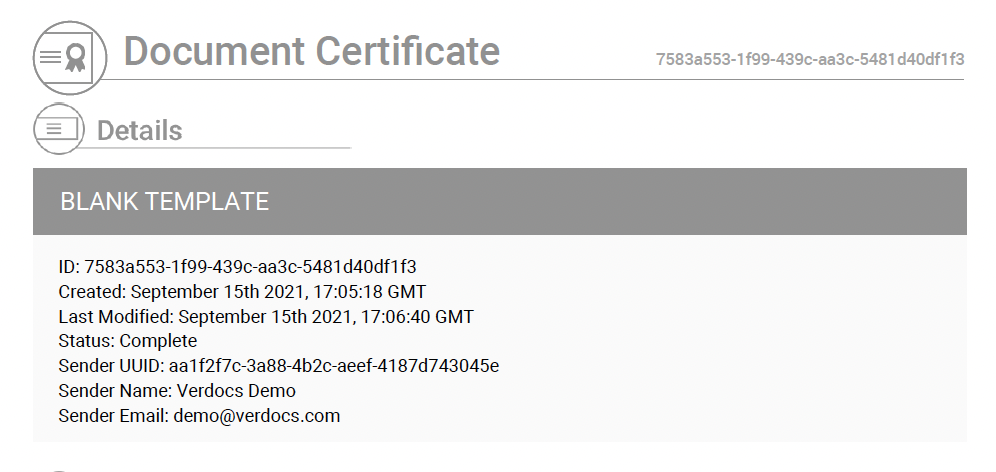Click the Complete status value
996x472 pixels.
tap(158, 341)
